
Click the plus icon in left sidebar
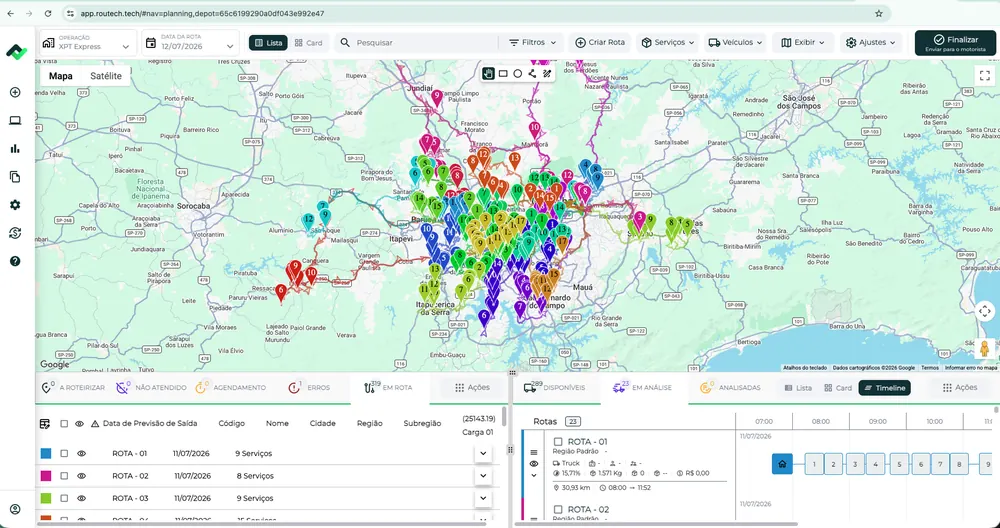pos(15,92)
